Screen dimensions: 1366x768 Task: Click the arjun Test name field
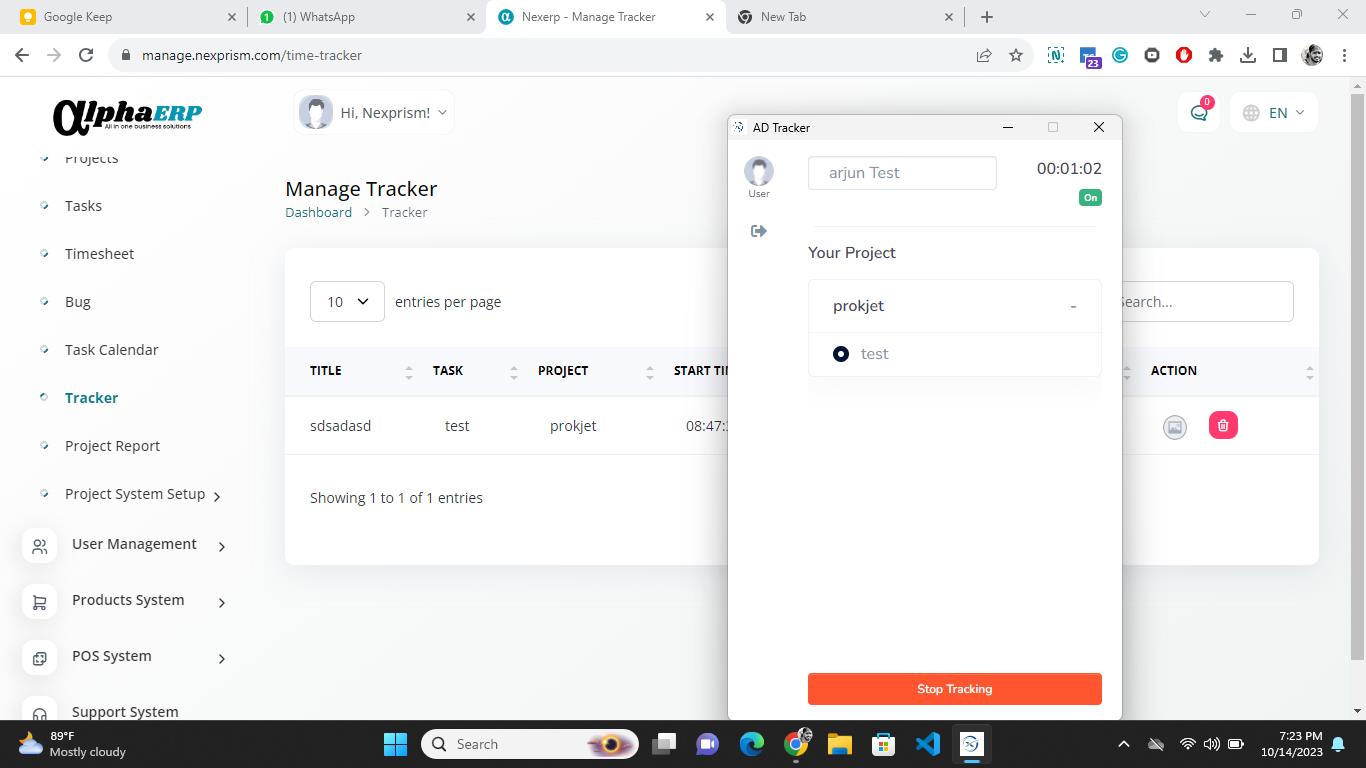pyautogui.click(x=901, y=173)
